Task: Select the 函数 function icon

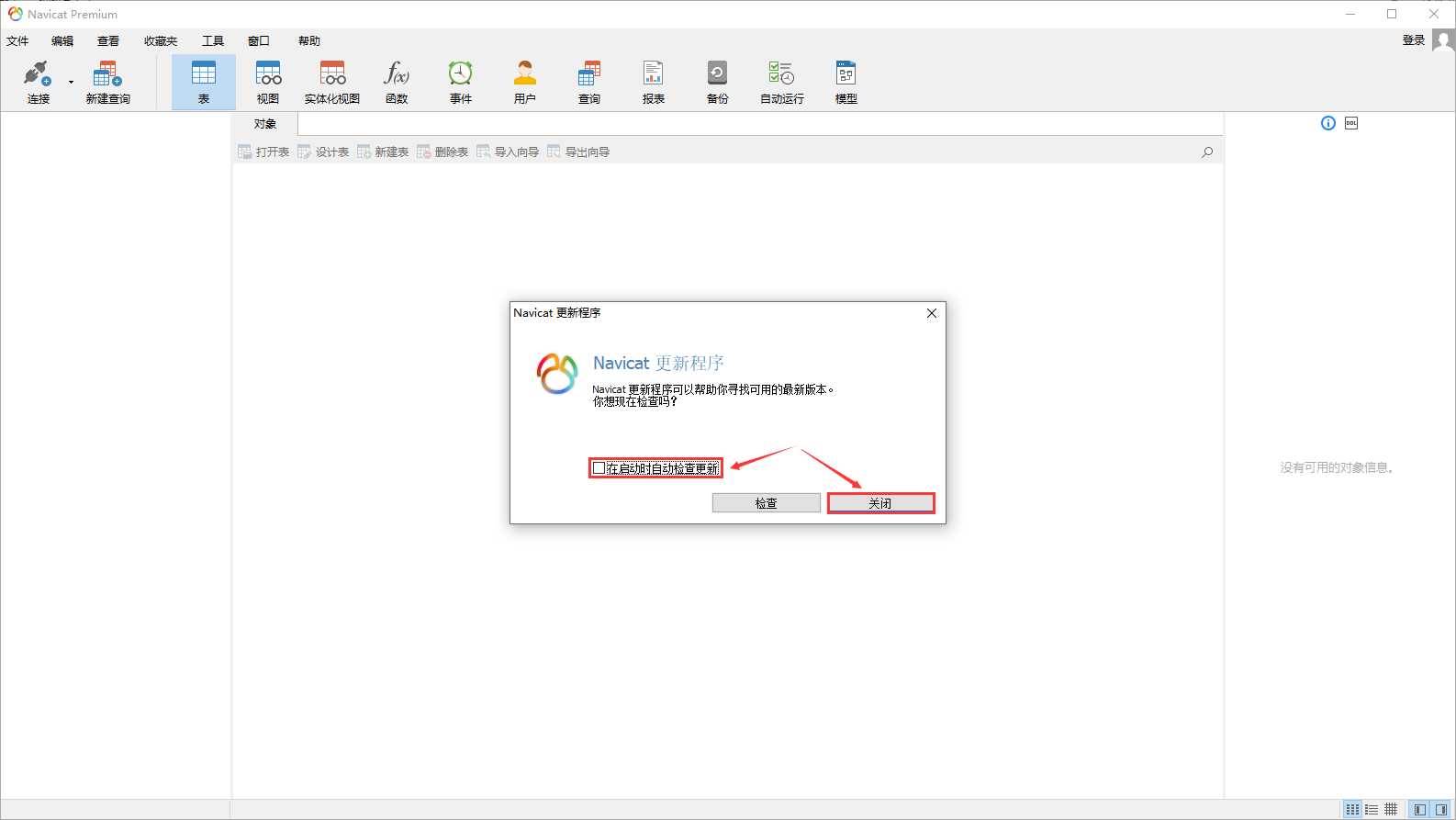Action: pos(397,82)
